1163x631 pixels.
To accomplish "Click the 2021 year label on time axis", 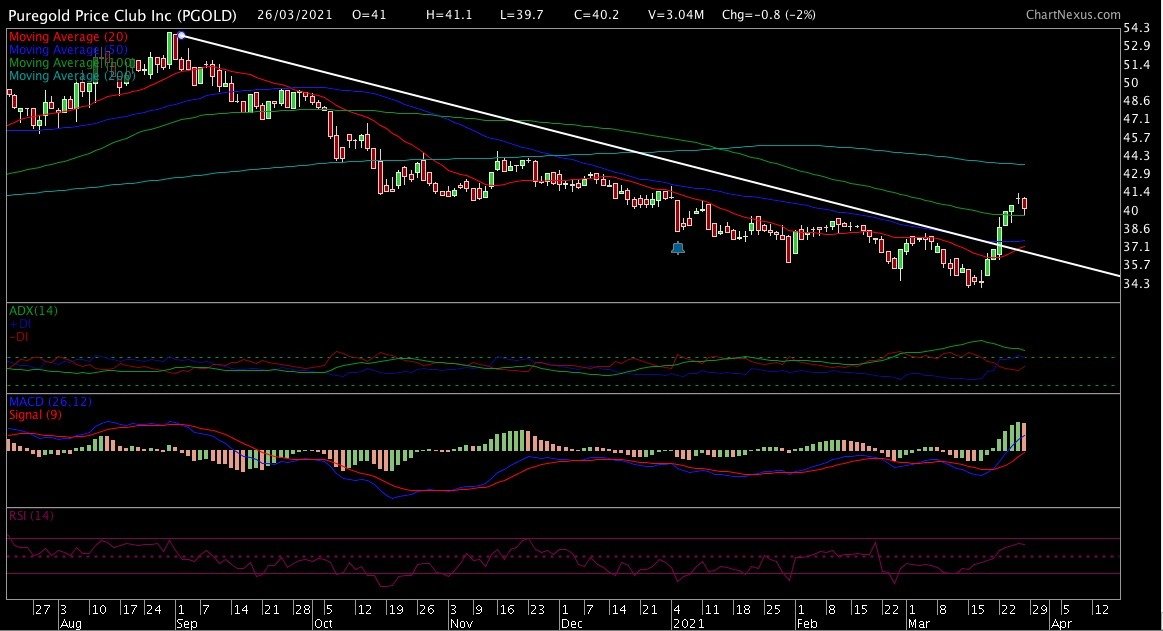I will coord(688,624).
